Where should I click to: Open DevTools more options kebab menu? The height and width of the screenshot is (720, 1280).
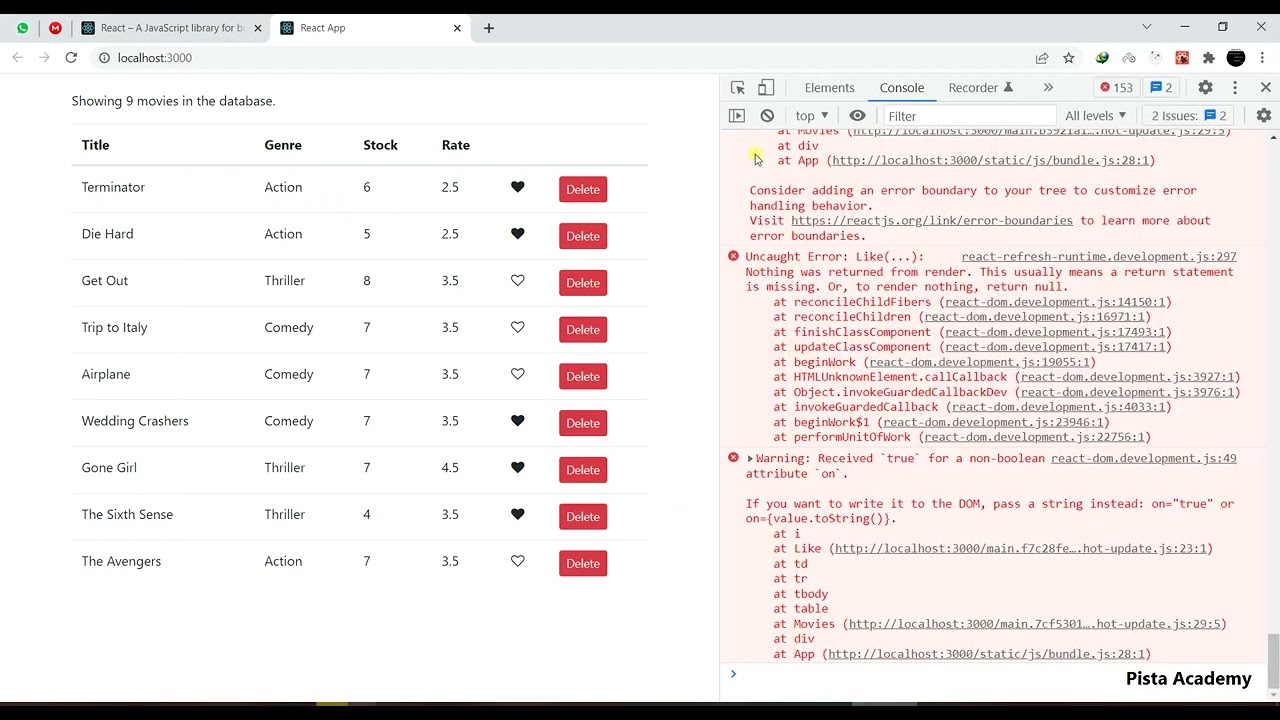(x=1235, y=88)
